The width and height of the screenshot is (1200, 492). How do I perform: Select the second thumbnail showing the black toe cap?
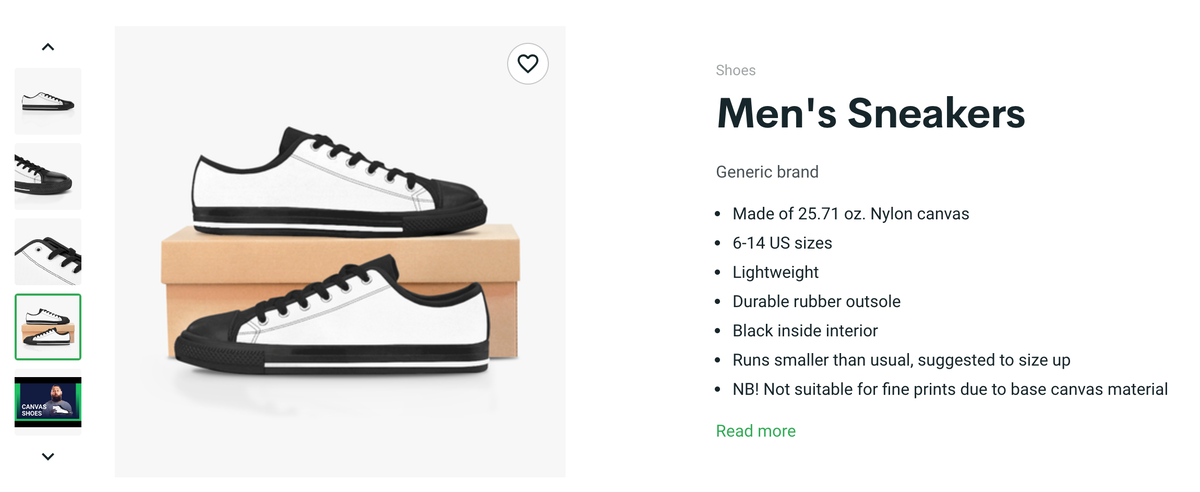click(48, 176)
